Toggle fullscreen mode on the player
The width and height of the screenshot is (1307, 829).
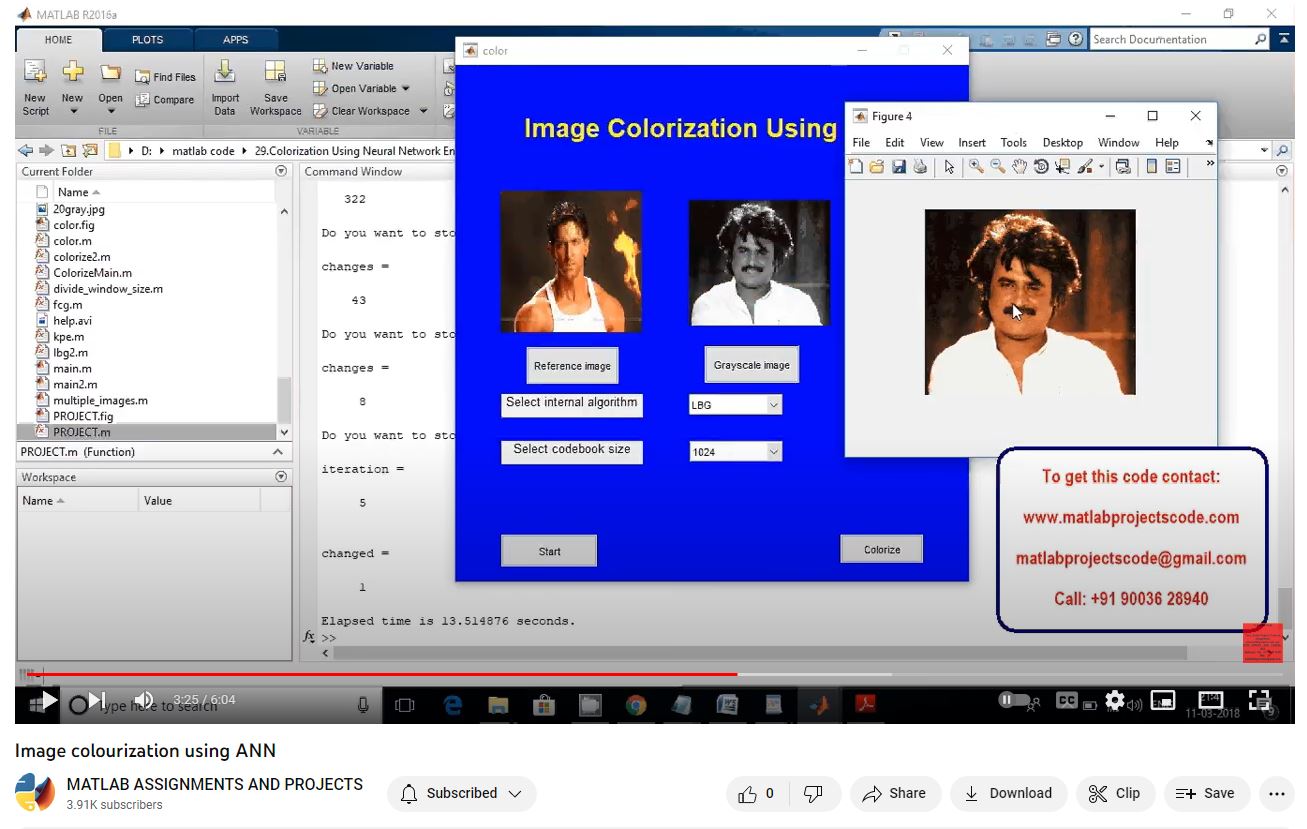pyautogui.click(x=1260, y=701)
